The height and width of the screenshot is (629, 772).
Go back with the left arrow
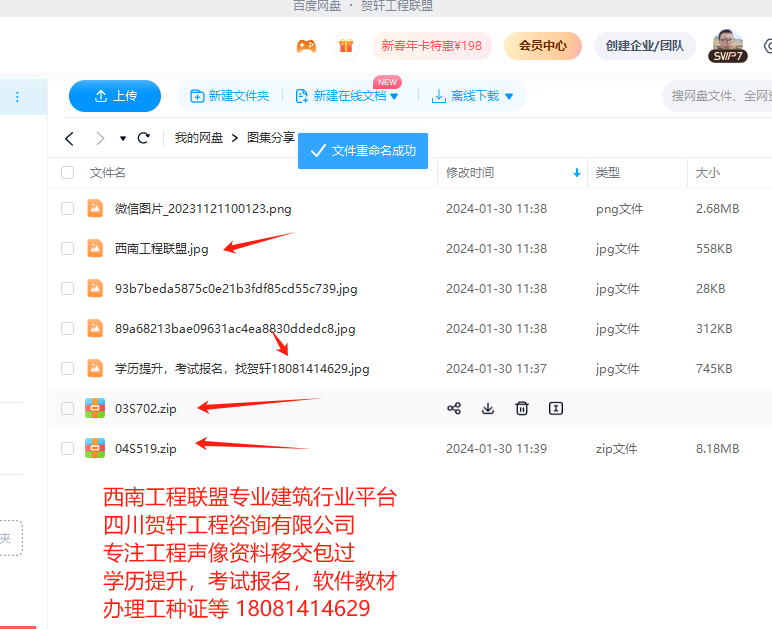click(x=69, y=138)
